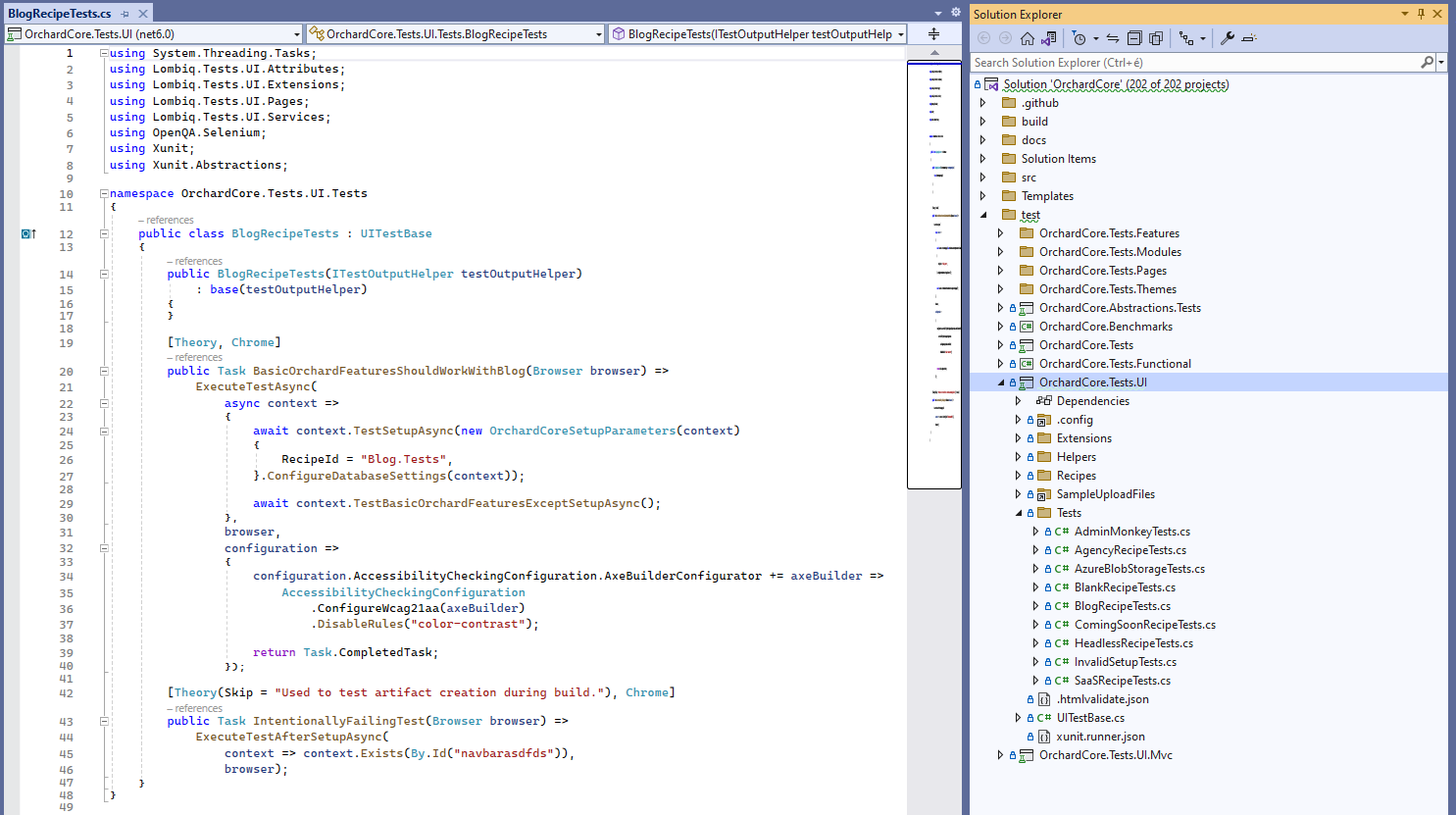Select the Templates folder
Viewport: 1456px width, 815px height.
[1047, 196]
